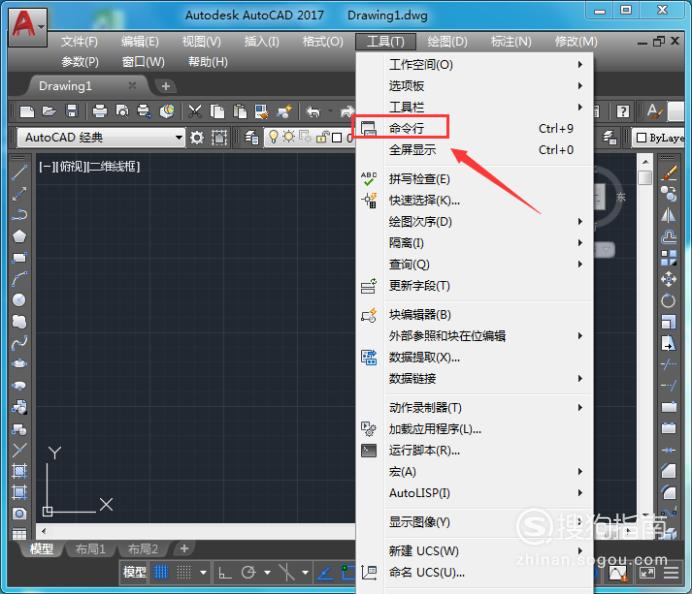Click the Open file folder icon

49,111
